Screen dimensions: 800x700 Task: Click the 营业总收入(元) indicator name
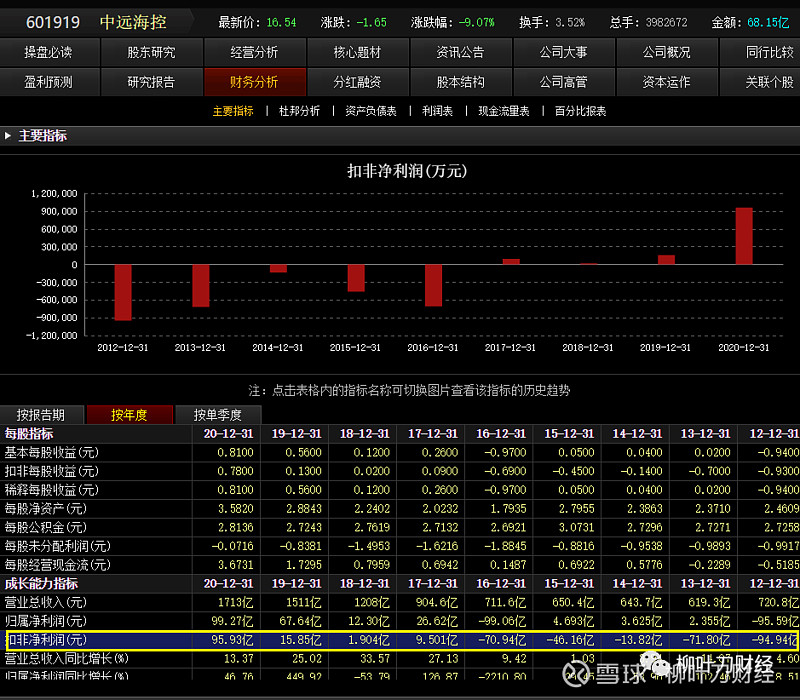[x=46, y=603]
